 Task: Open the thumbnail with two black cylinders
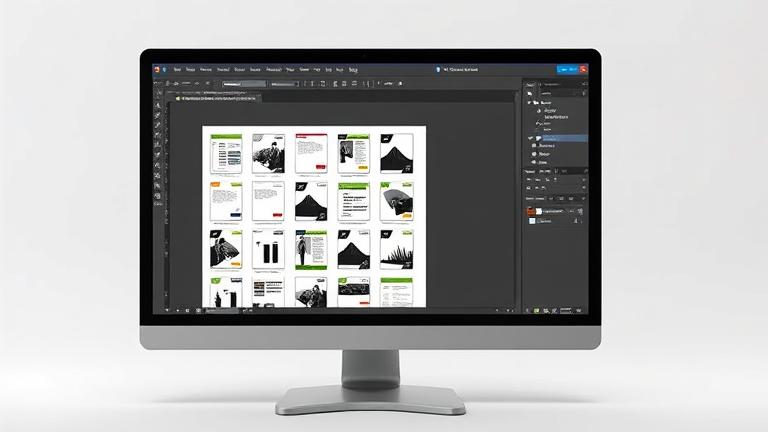[x=268, y=249]
